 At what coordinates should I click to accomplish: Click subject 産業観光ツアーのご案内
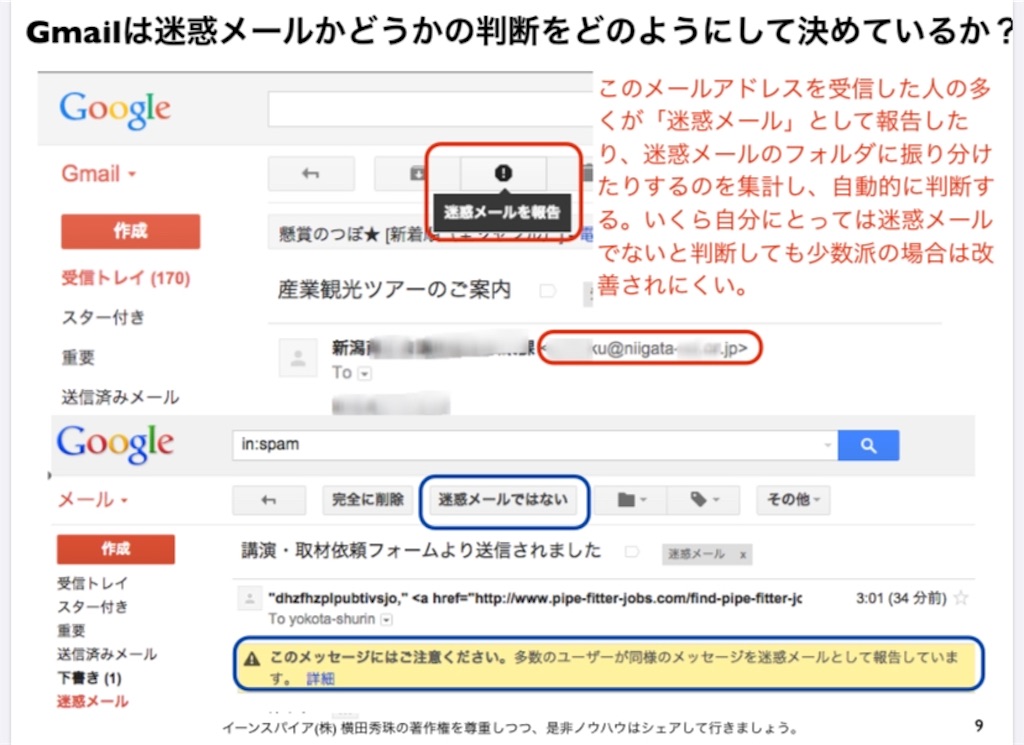pyautogui.click(x=394, y=290)
